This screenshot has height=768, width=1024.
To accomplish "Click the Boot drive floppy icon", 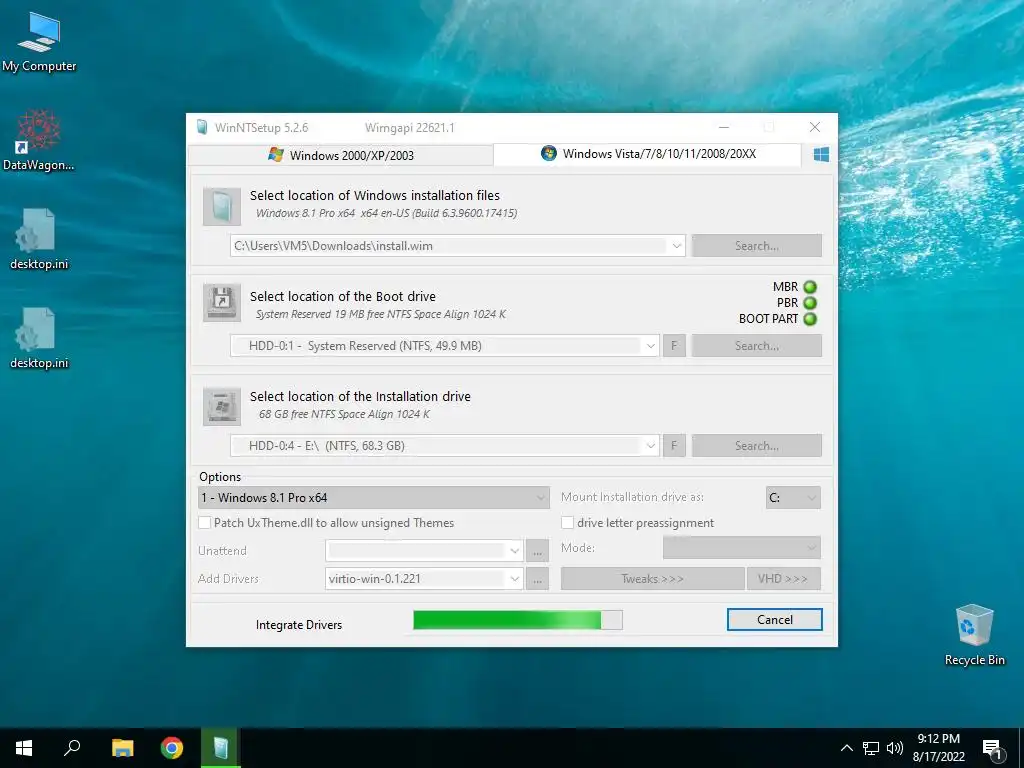I will coord(221,302).
